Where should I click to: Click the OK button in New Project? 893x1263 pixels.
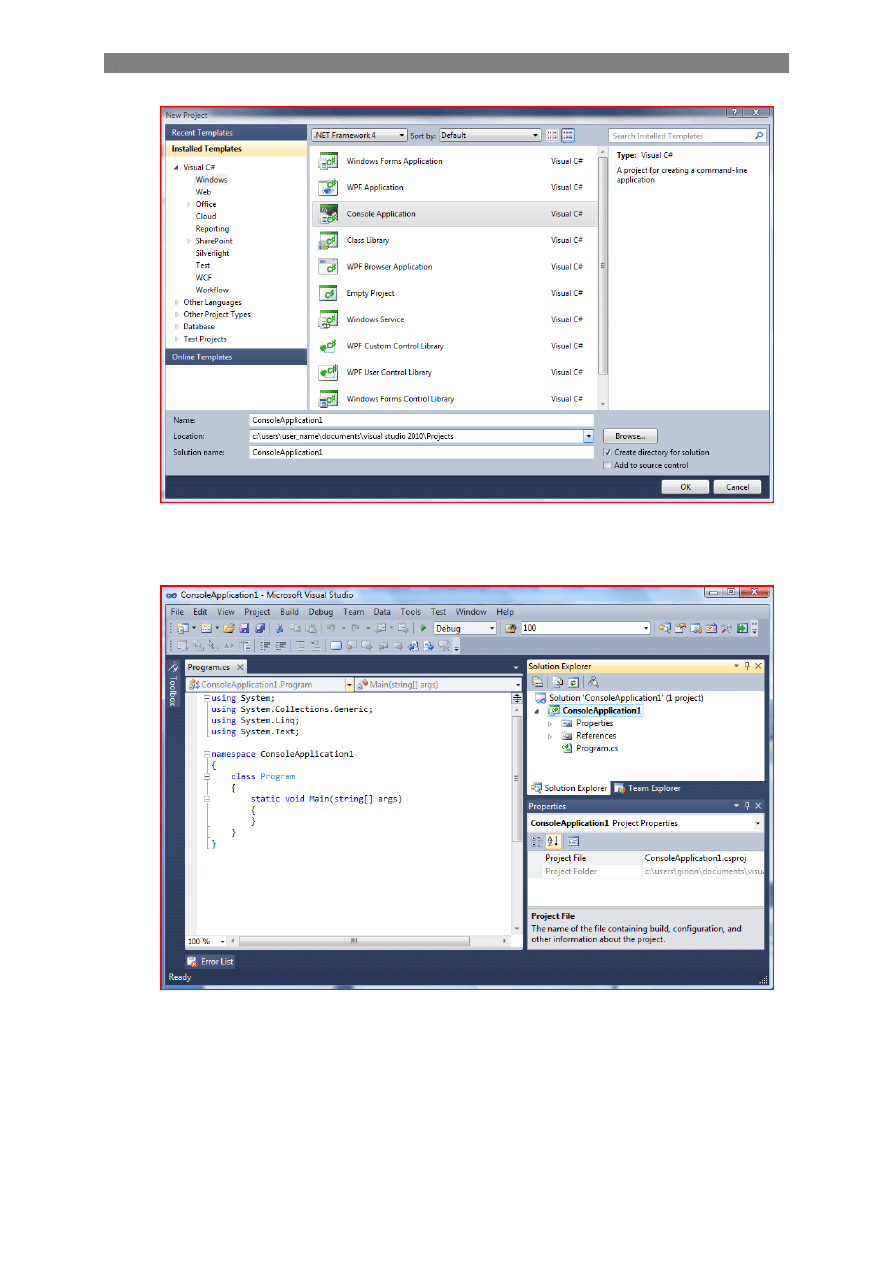point(685,487)
